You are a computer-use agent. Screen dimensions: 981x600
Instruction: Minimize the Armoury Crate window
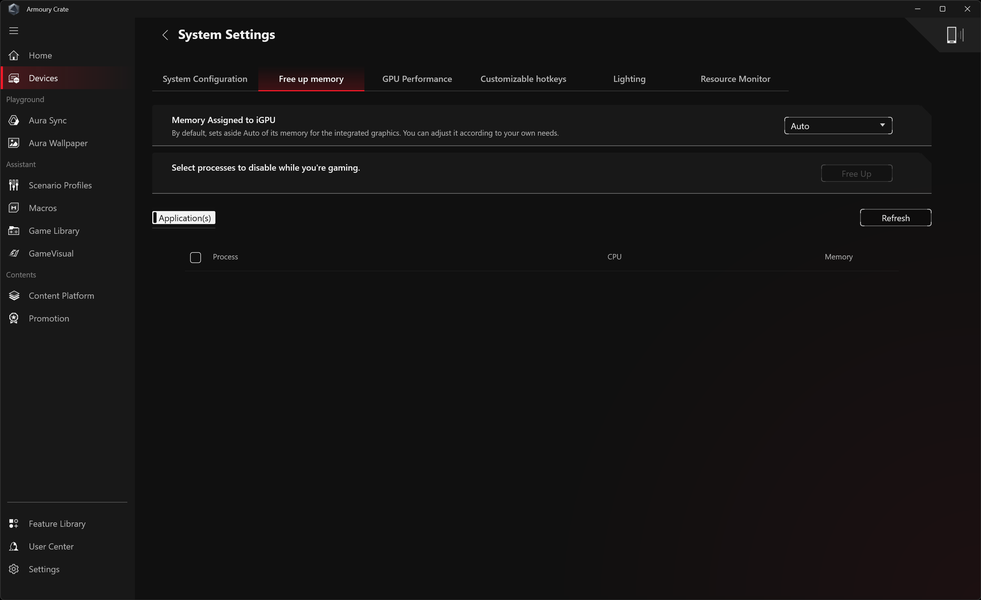coord(917,9)
